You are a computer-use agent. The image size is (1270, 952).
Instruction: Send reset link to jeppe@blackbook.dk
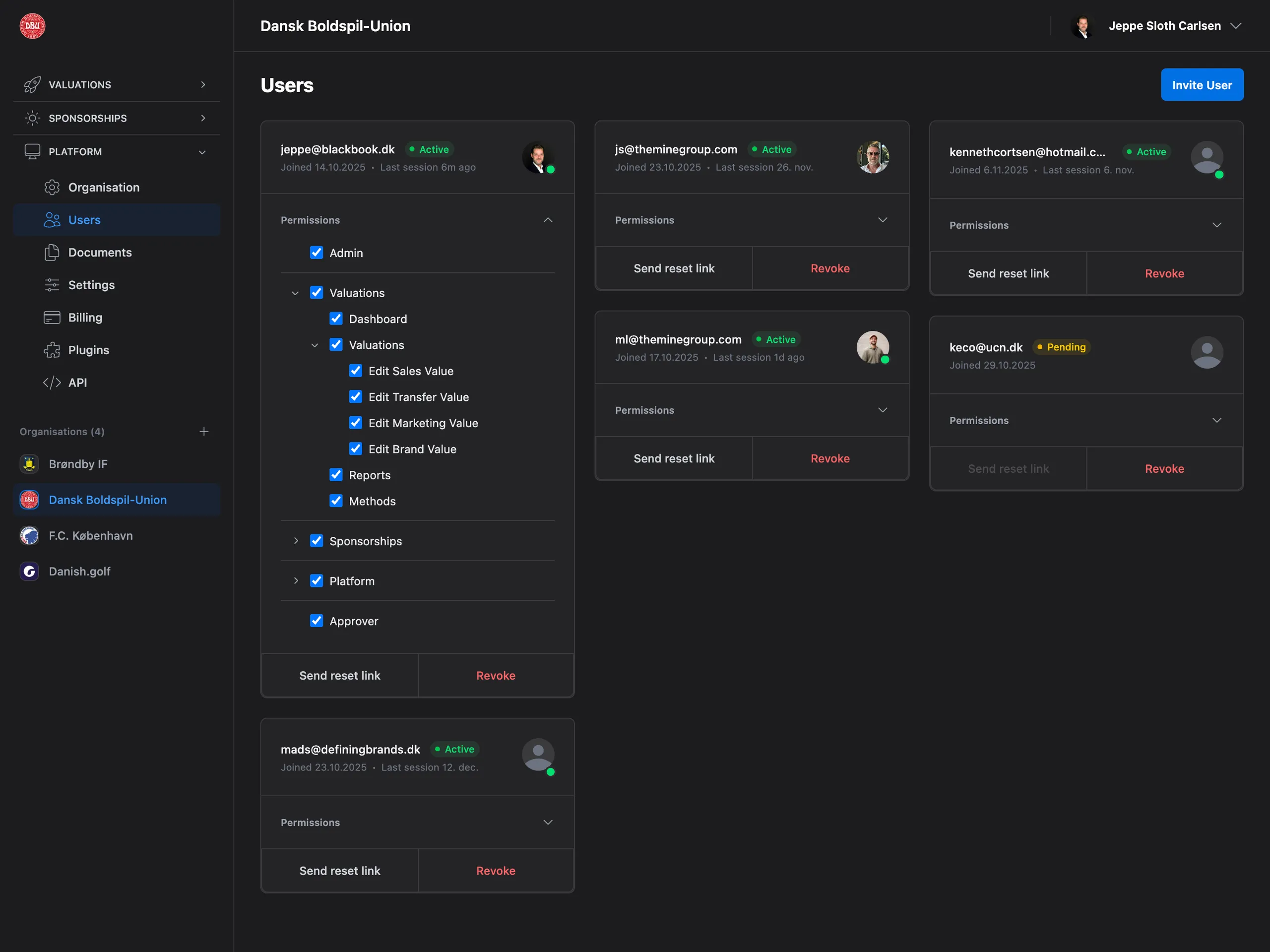(x=340, y=675)
